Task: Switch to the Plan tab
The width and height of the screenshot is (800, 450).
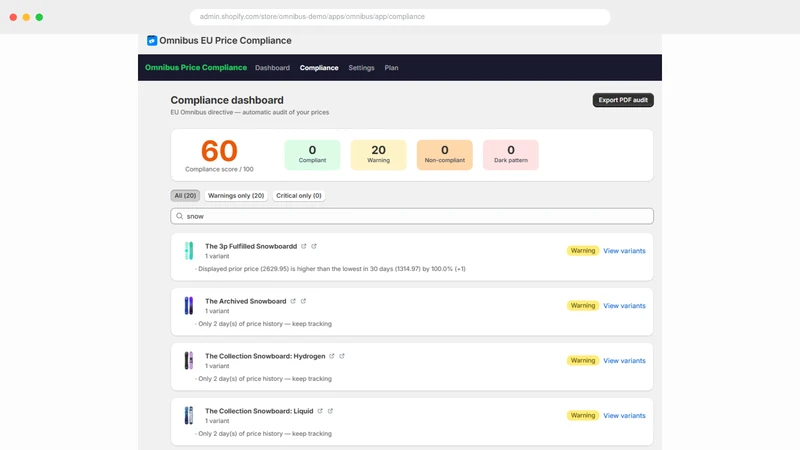Action: point(391,68)
